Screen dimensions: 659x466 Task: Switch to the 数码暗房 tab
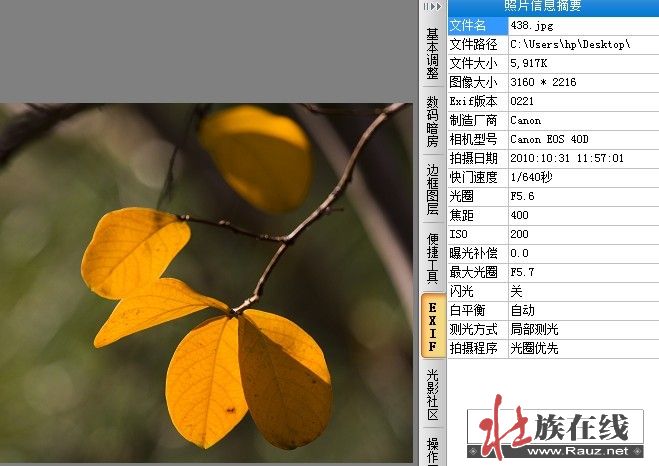(x=432, y=121)
